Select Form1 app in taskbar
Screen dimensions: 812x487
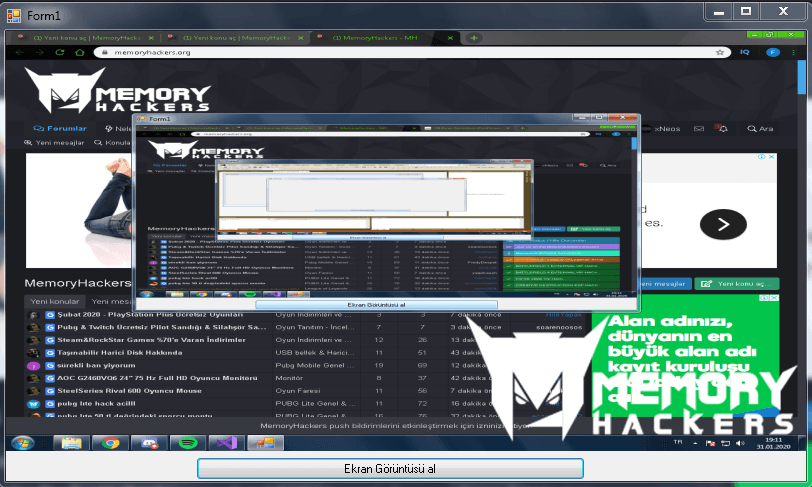click(265, 443)
